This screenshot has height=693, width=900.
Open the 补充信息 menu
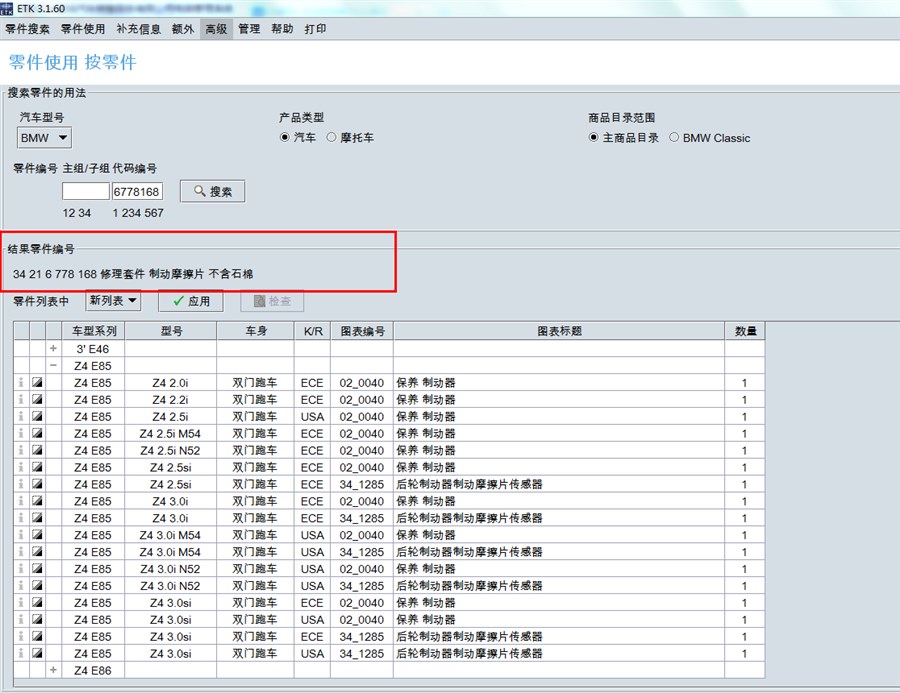[139, 29]
